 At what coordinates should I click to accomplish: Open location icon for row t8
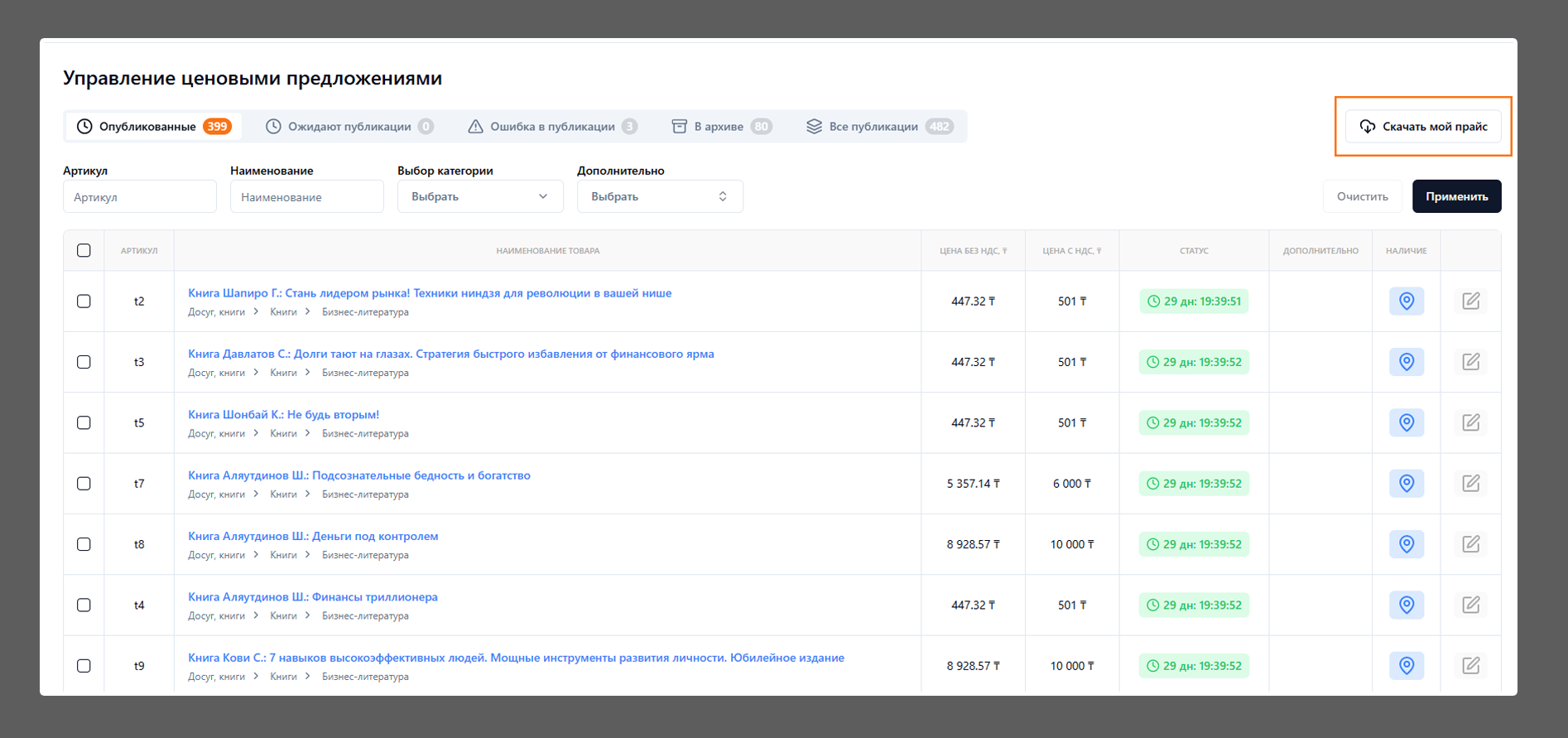pyautogui.click(x=1406, y=544)
